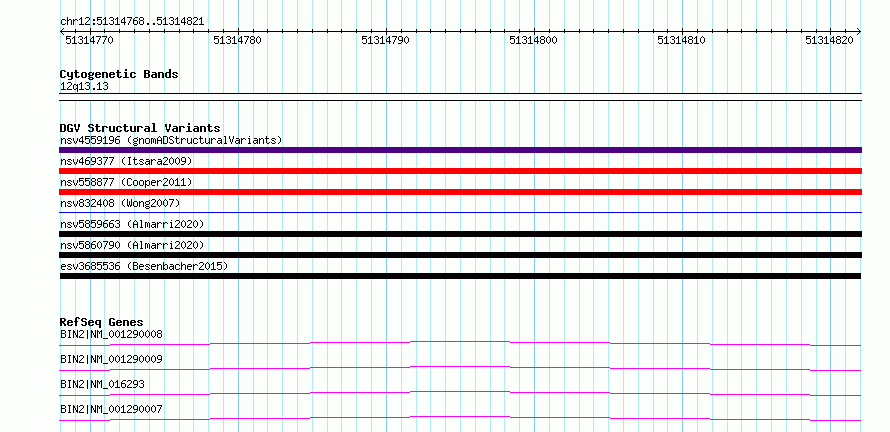
Task: Click the magenta line under BIN2|NM_001290009
Action: 460,368
